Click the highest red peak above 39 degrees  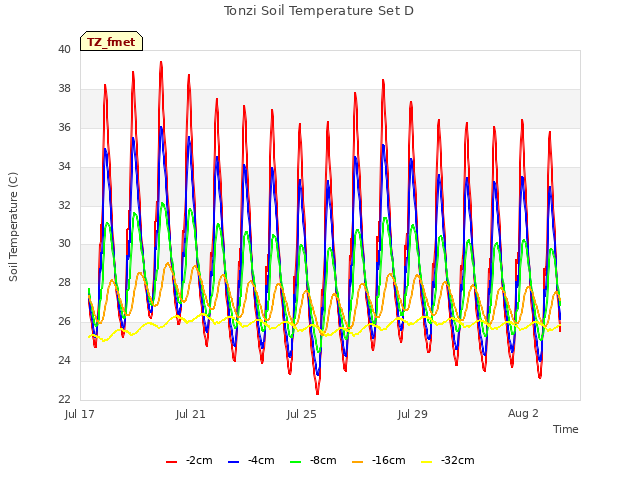click(161, 62)
